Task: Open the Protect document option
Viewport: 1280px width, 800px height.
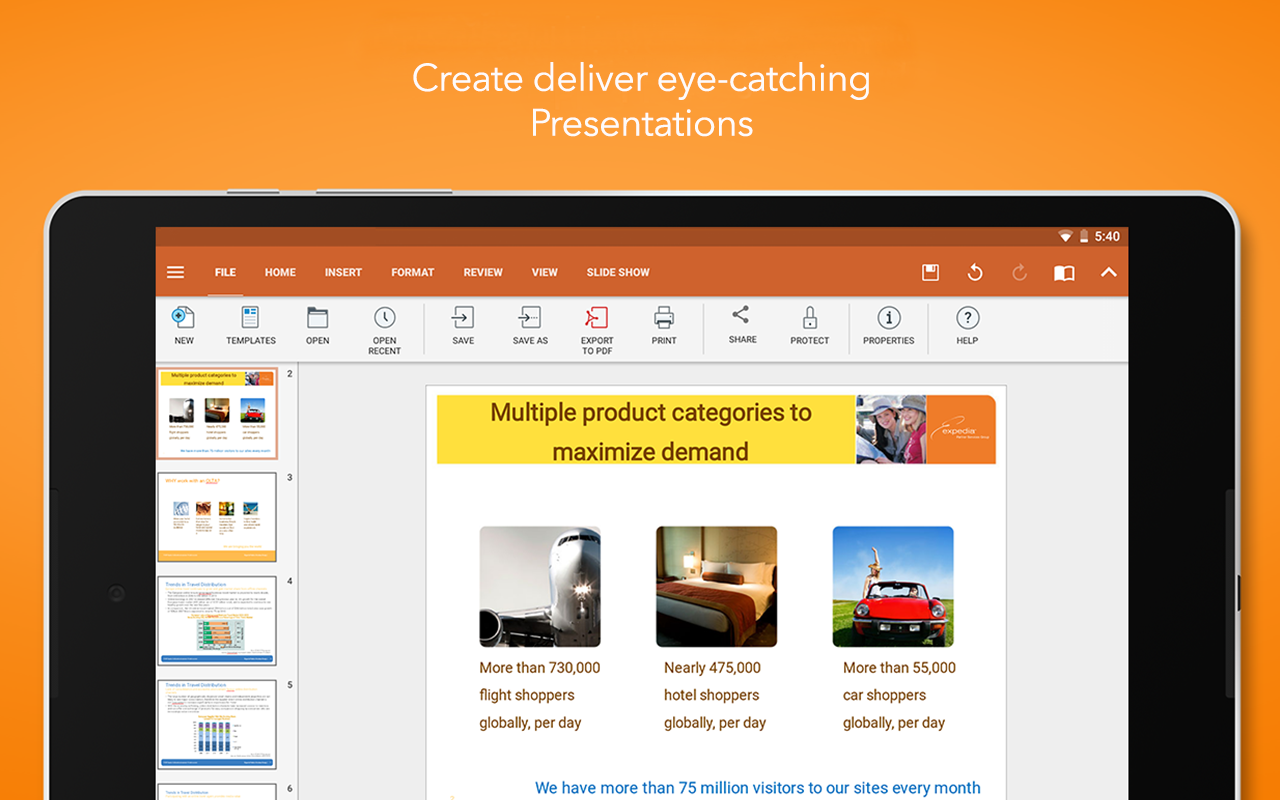Action: 810,326
